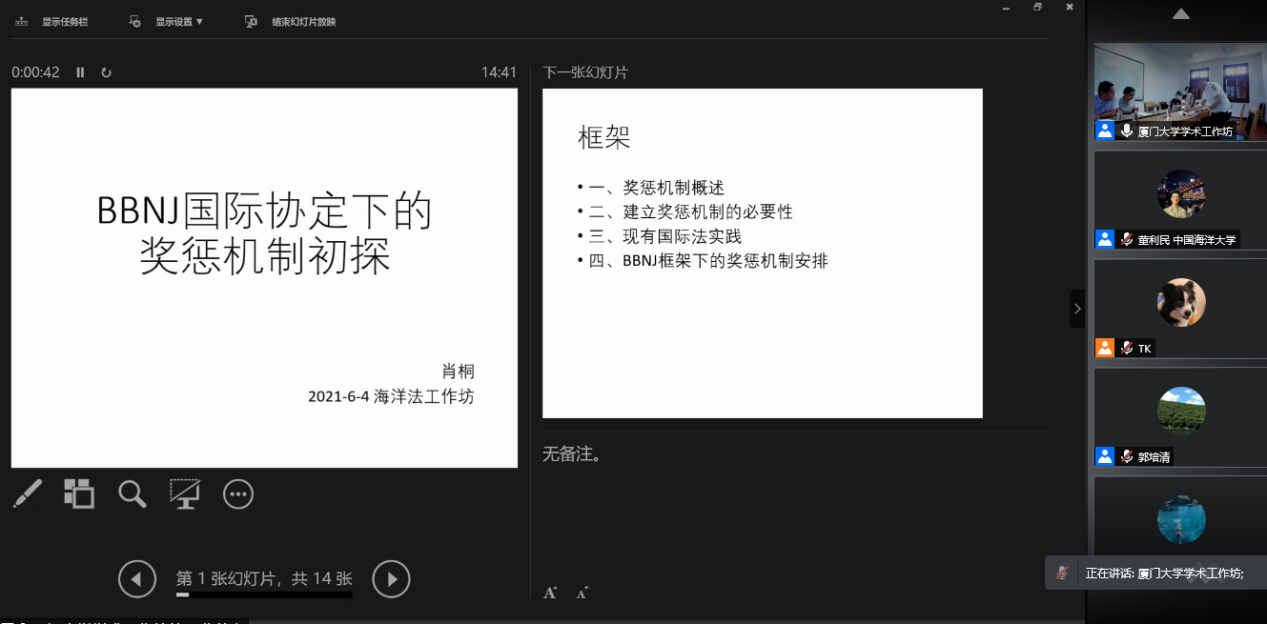1267x624 pixels.
Task: Open the see all slides grid view
Action: (x=79, y=493)
